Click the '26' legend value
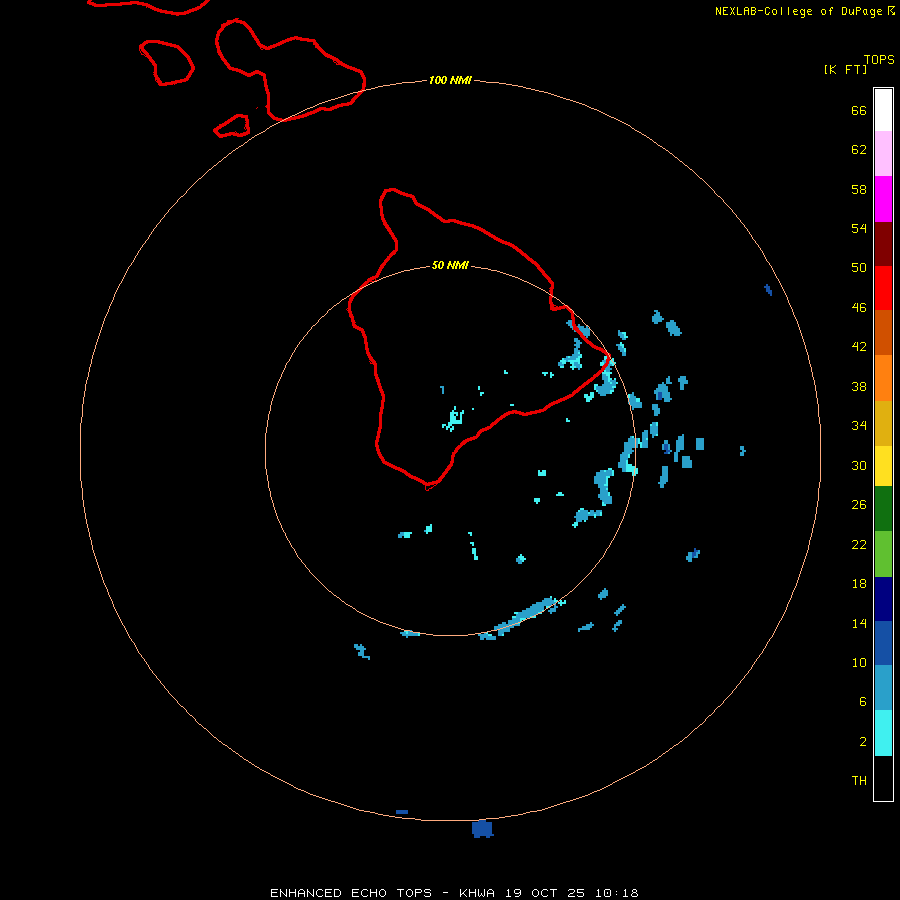The width and height of the screenshot is (900, 900). [859, 505]
